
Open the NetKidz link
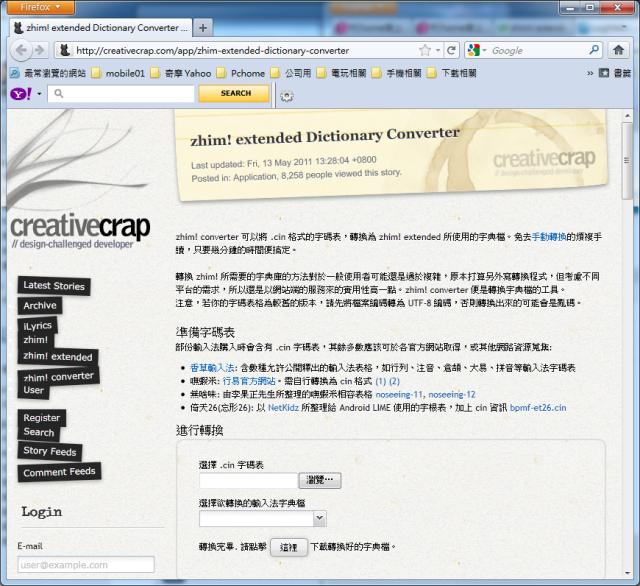coord(283,408)
